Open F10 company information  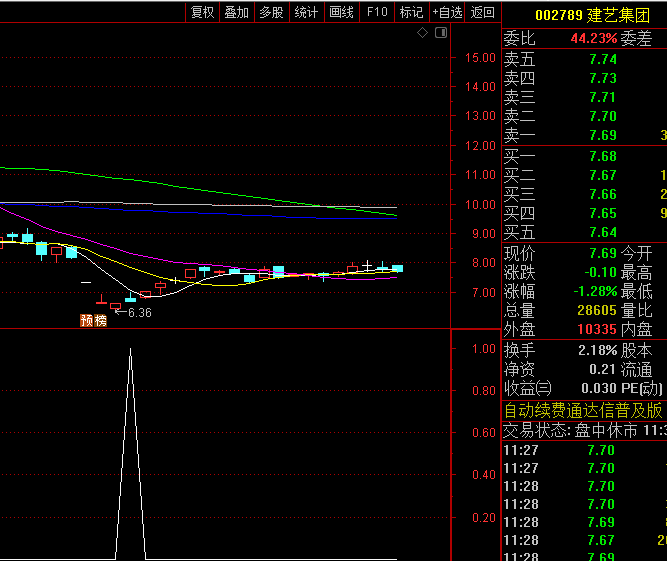click(377, 12)
